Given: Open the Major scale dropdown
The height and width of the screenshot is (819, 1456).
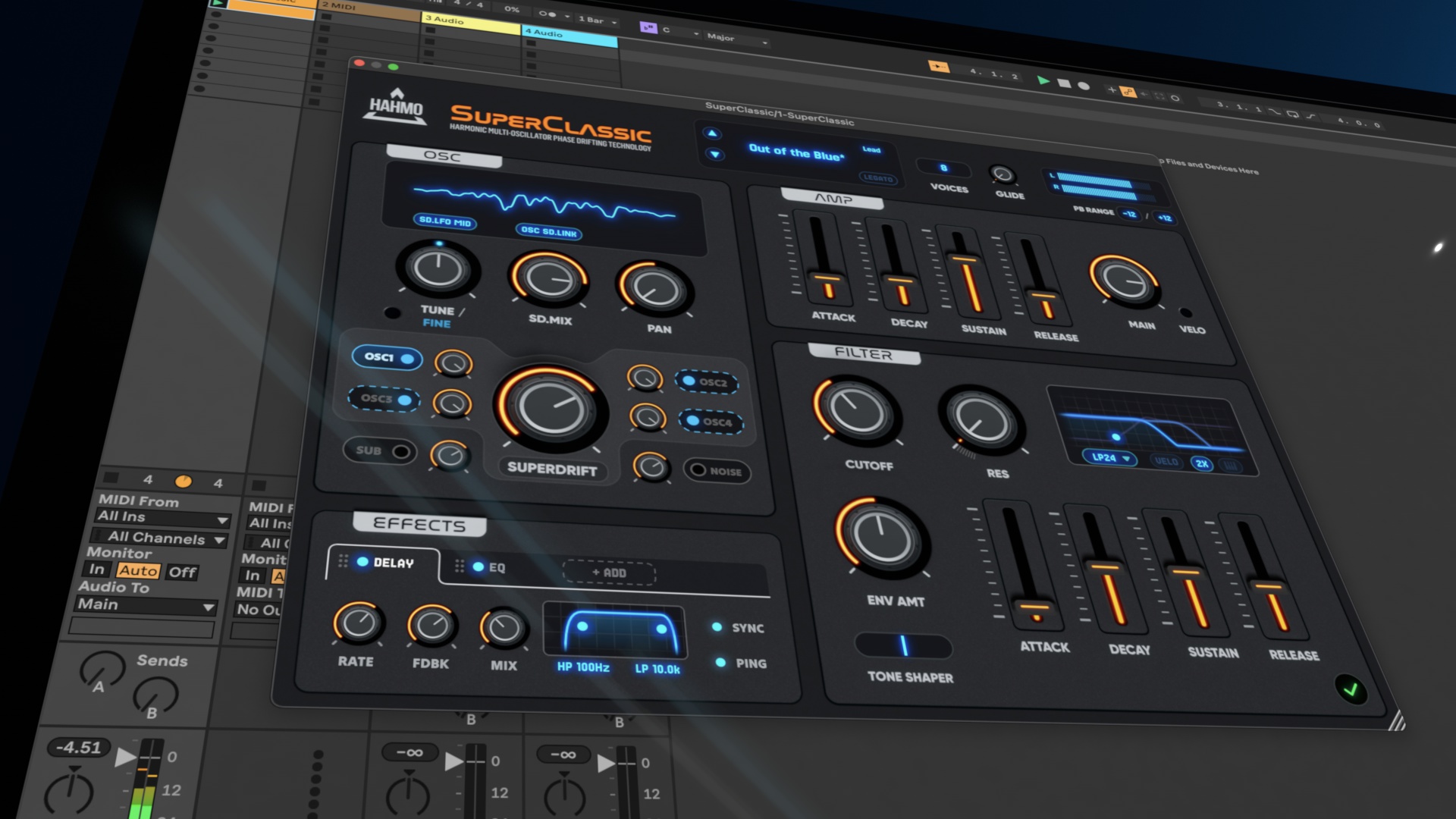Looking at the screenshot, I should click(x=736, y=38).
